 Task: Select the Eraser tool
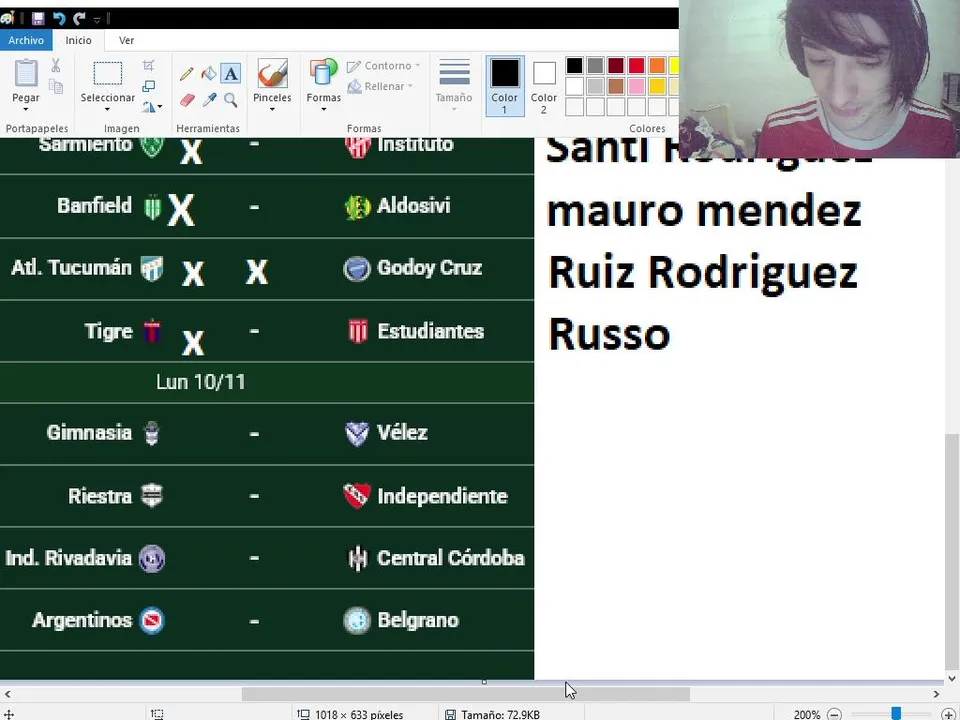(187, 100)
